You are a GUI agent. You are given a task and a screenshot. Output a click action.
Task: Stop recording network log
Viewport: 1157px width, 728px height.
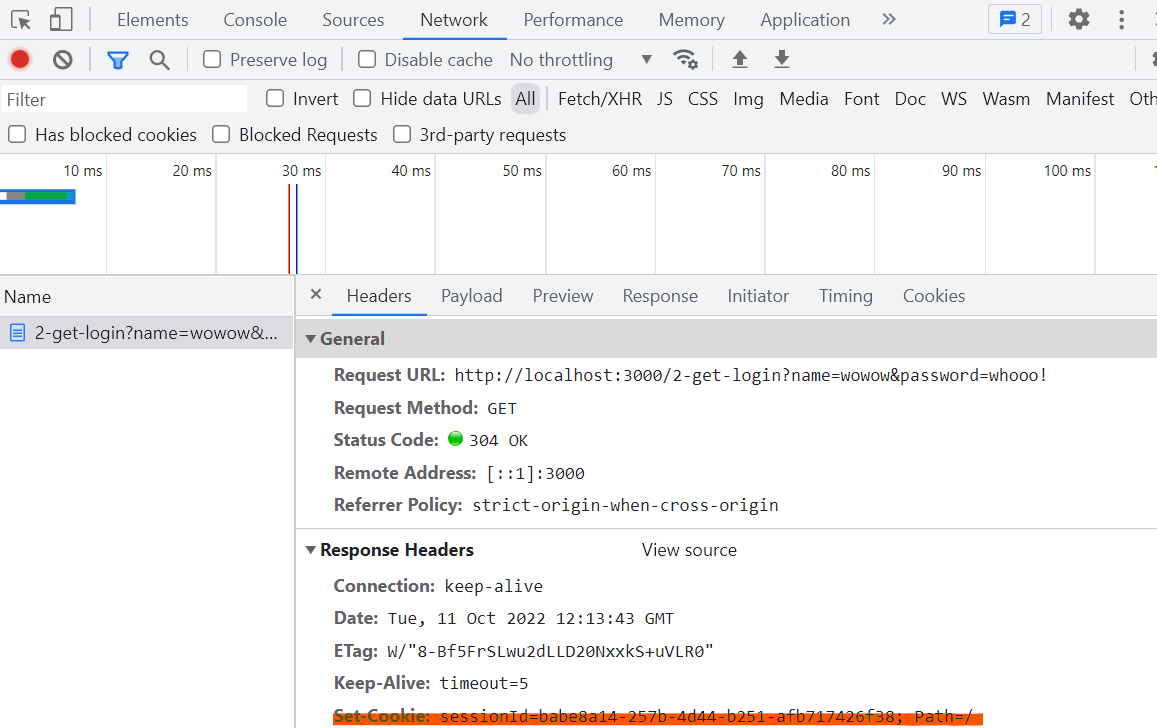(x=20, y=60)
